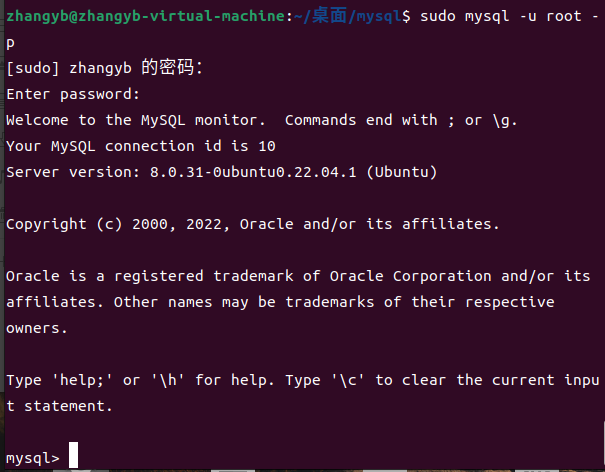Click the "(Ubuntu)" text in version line
Screen dimensions: 605x472
point(402,172)
